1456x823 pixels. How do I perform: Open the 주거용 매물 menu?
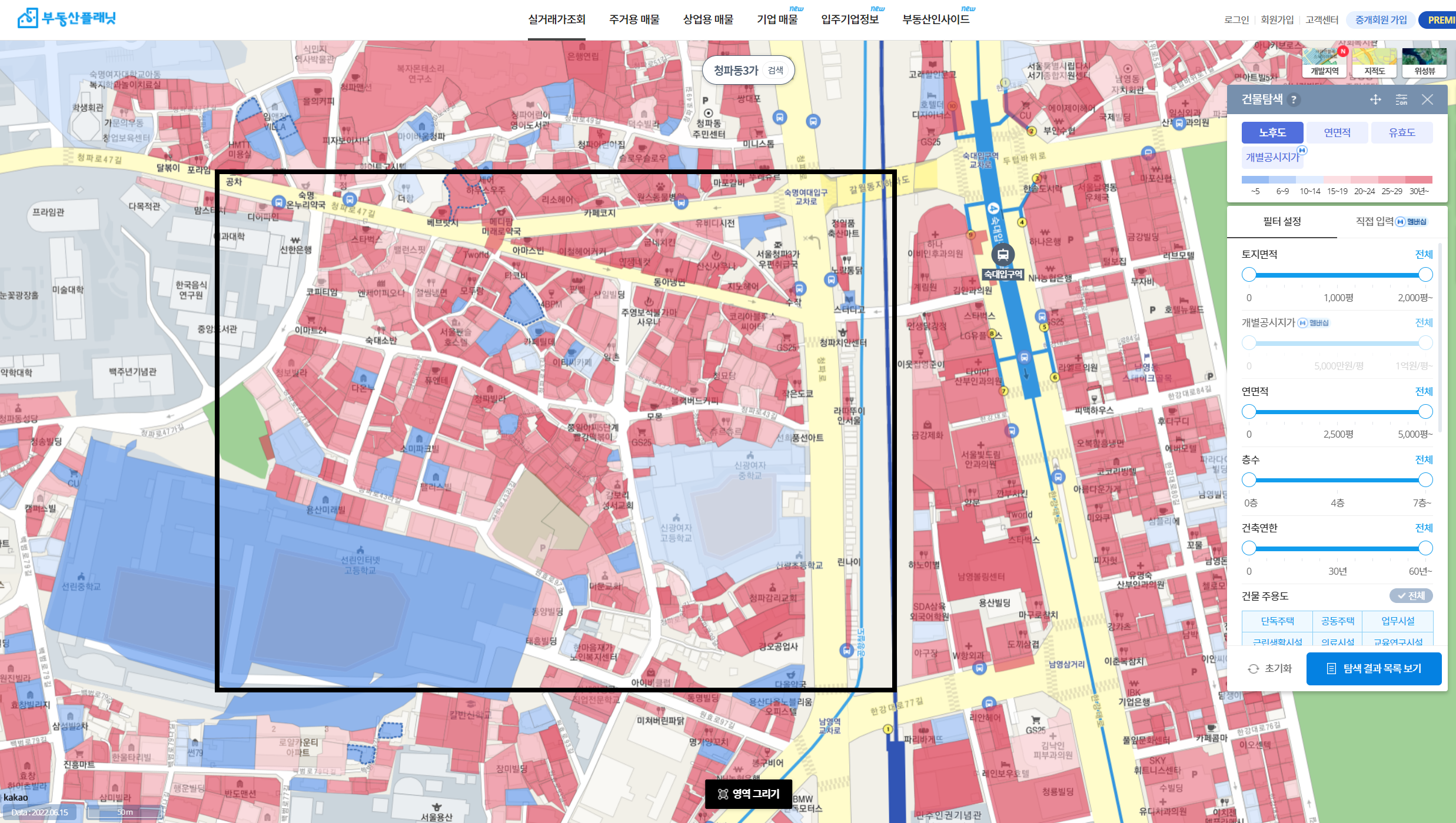click(x=634, y=19)
